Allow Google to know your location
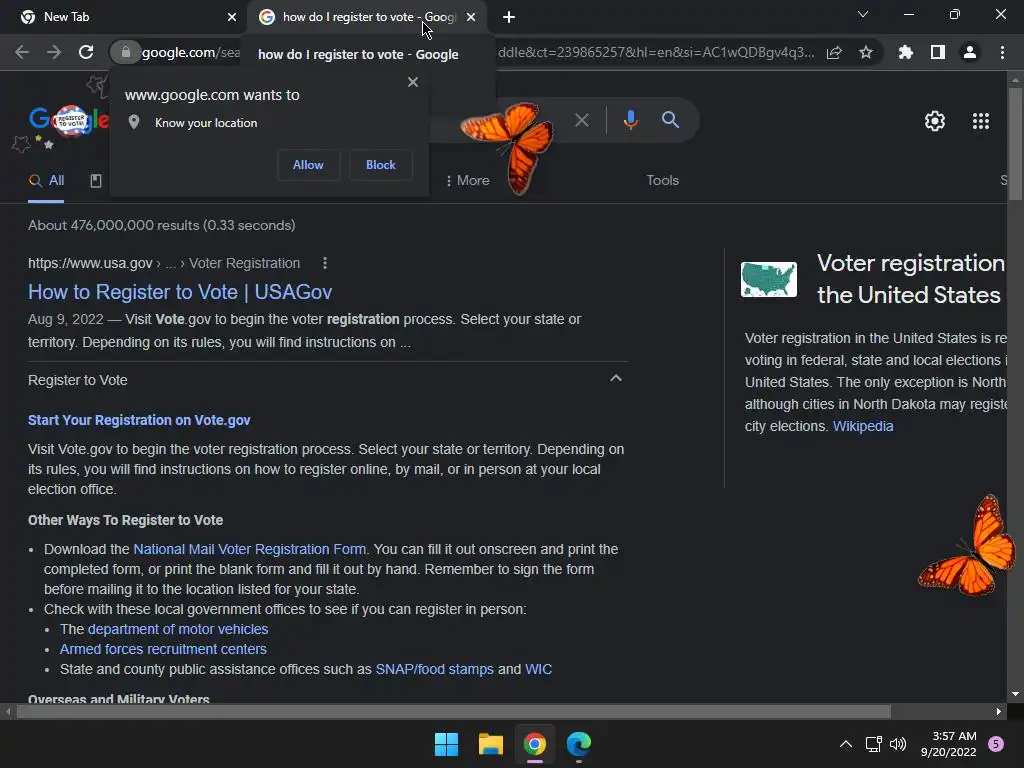 (308, 165)
